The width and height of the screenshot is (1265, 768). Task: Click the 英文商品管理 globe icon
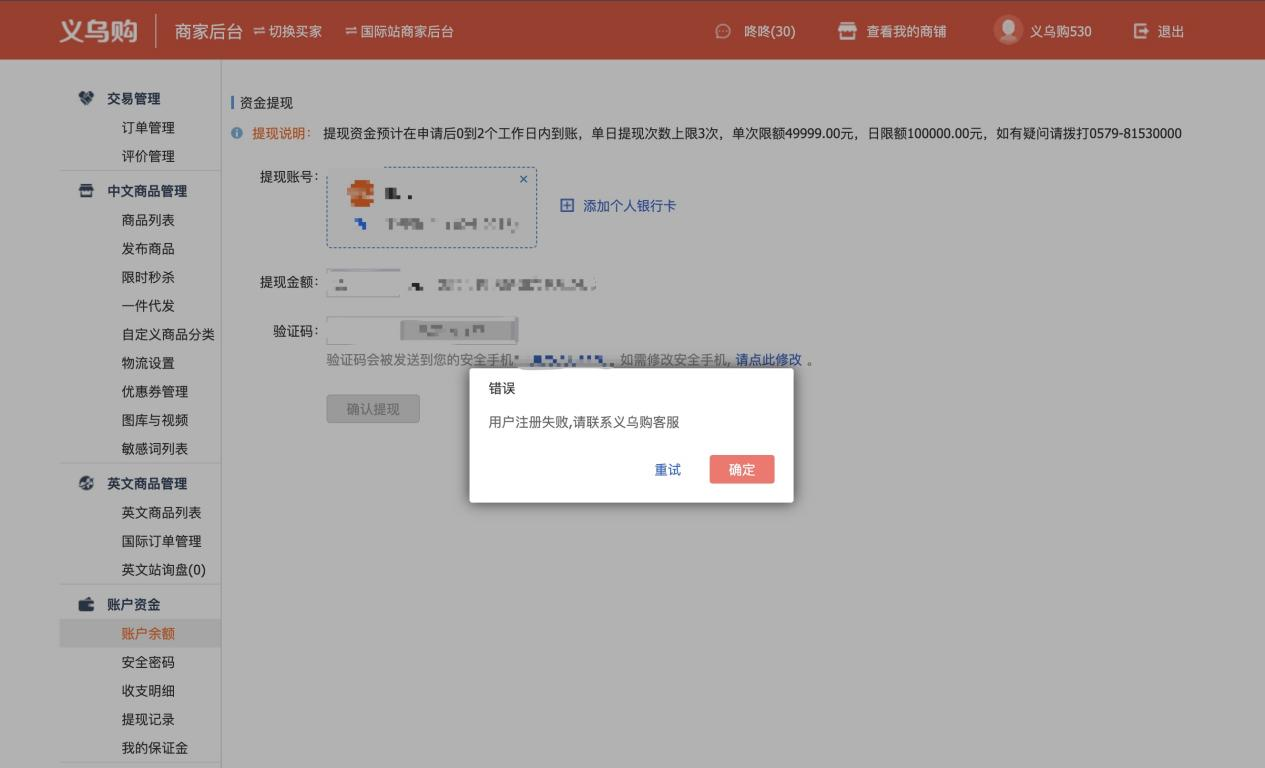coord(86,483)
